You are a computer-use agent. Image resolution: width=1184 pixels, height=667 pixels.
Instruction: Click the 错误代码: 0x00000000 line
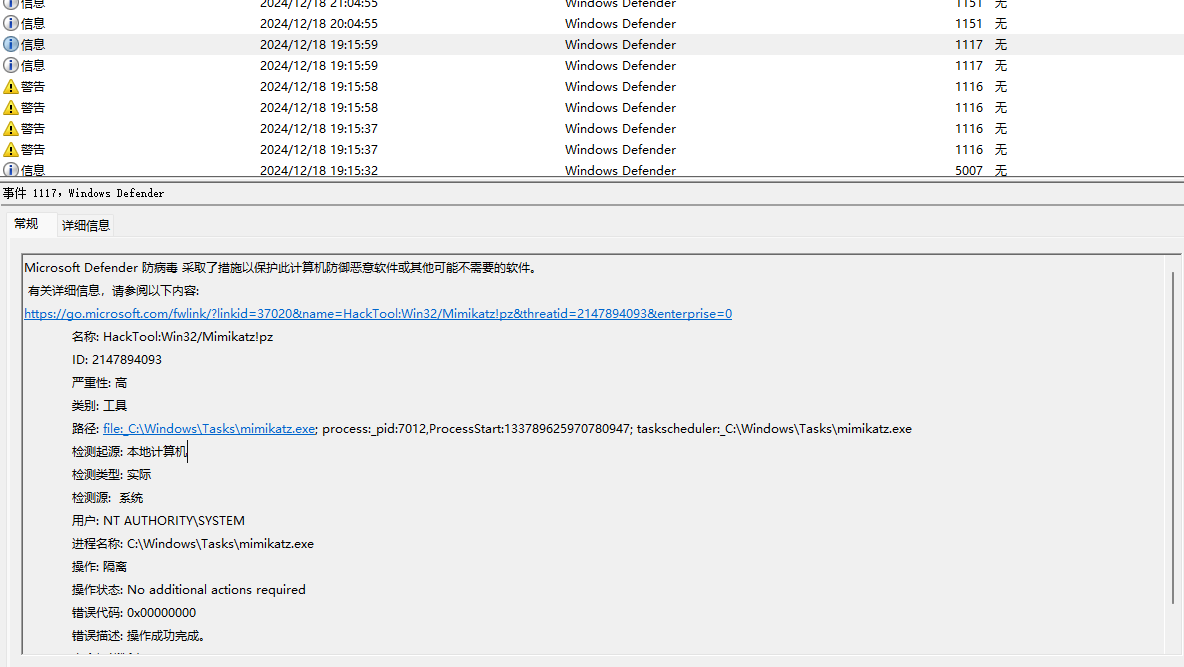(134, 613)
